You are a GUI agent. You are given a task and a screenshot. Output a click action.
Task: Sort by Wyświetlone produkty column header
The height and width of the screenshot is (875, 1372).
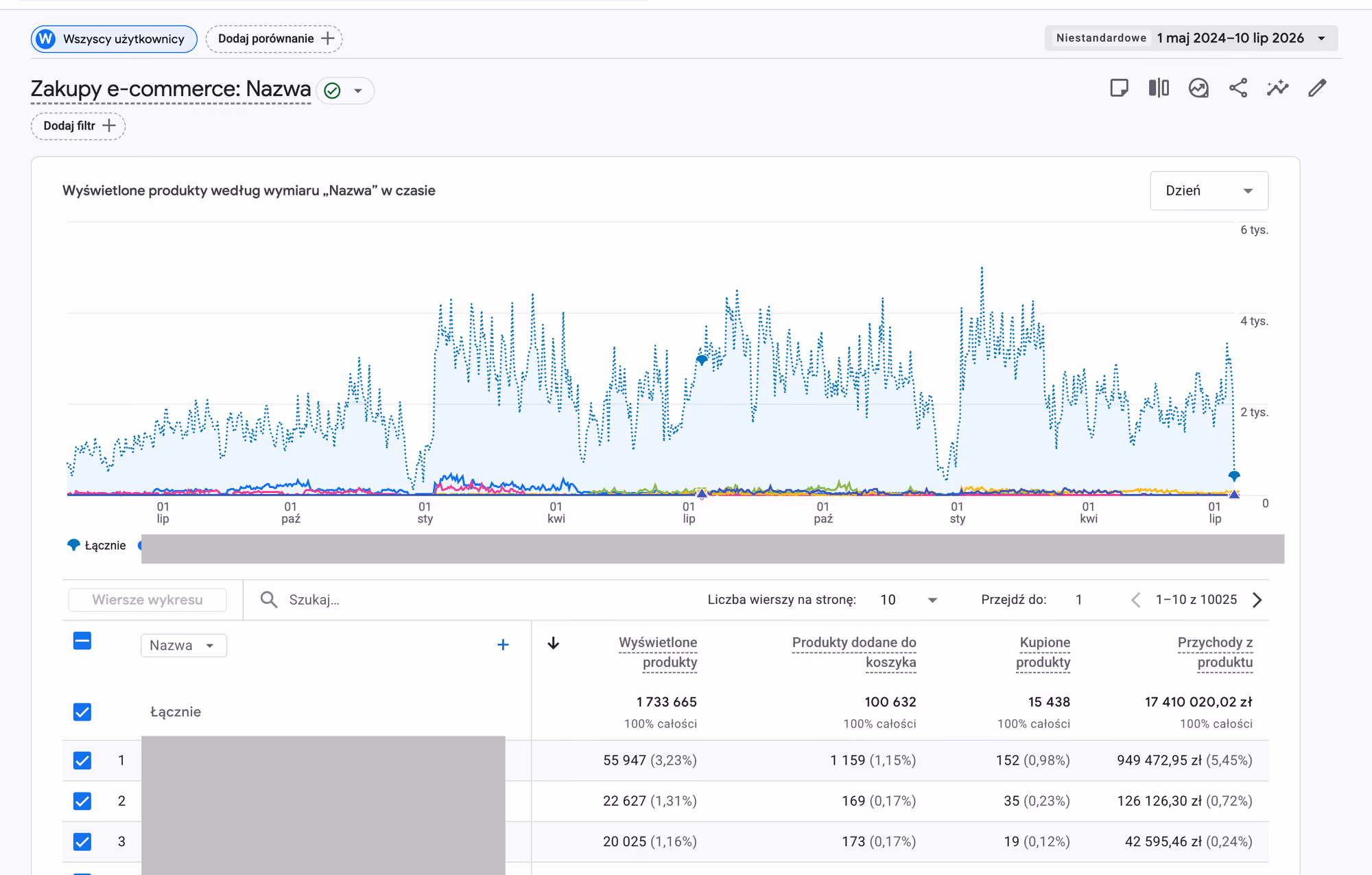(657, 652)
